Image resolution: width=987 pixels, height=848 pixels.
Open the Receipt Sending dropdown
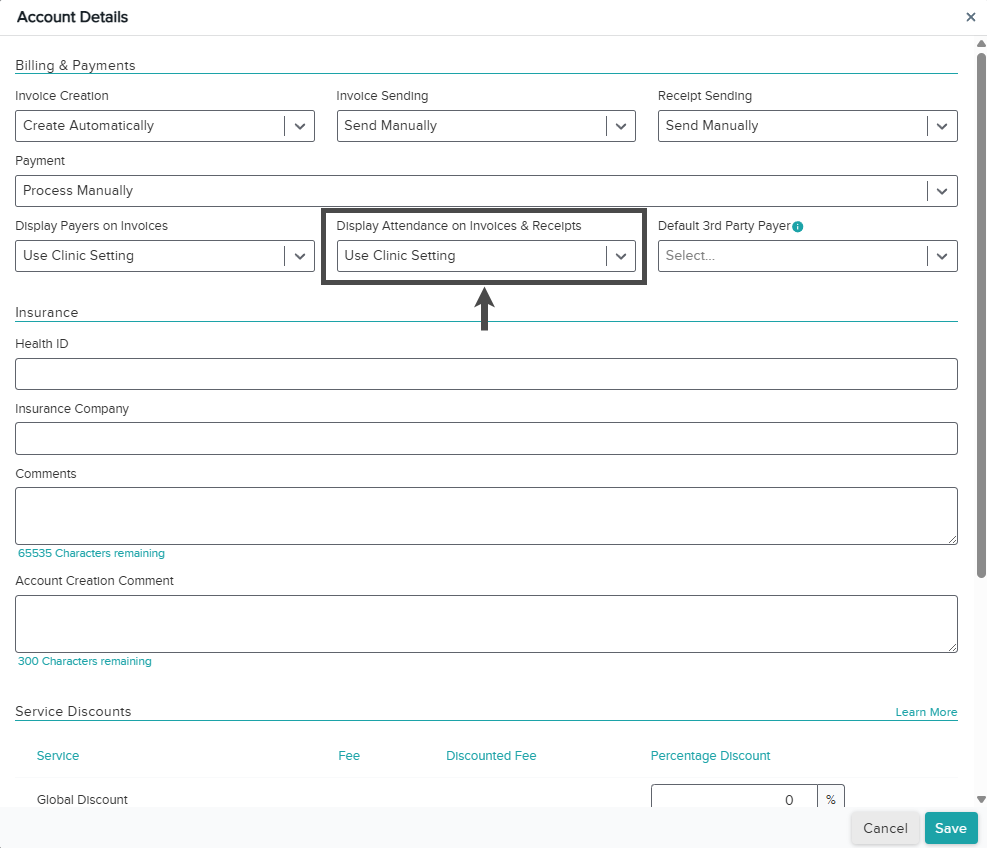pyautogui.click(x=808, y=126)
